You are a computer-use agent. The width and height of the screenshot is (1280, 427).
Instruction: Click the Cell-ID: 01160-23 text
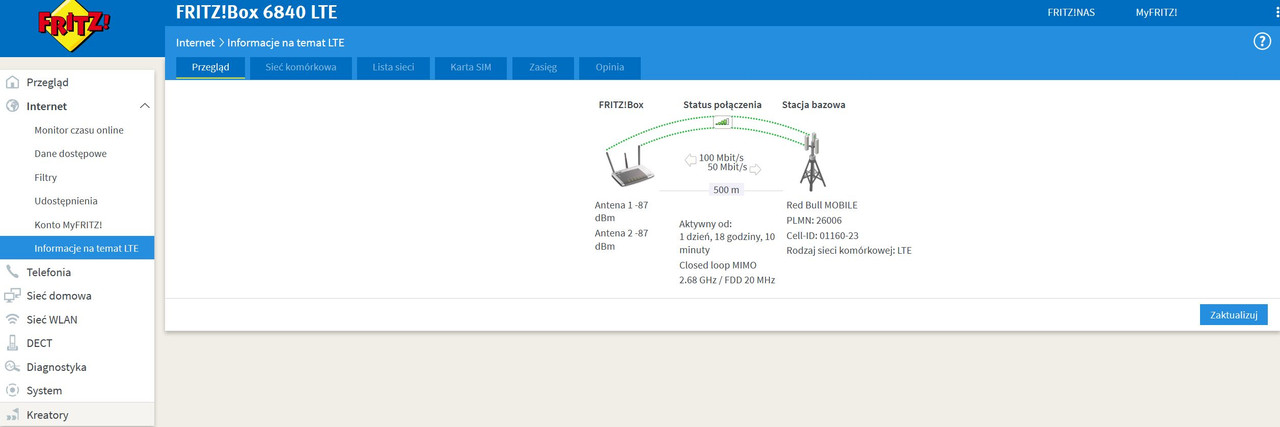tap(823, 235)
